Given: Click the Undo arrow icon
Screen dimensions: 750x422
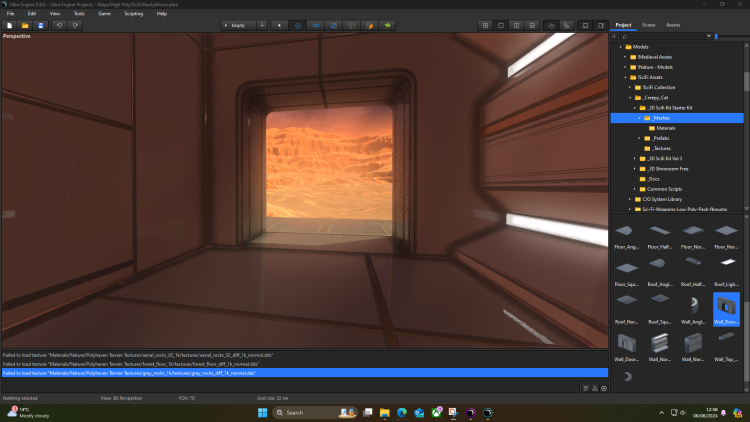Looking at the screenshot, I should [60, 24].
